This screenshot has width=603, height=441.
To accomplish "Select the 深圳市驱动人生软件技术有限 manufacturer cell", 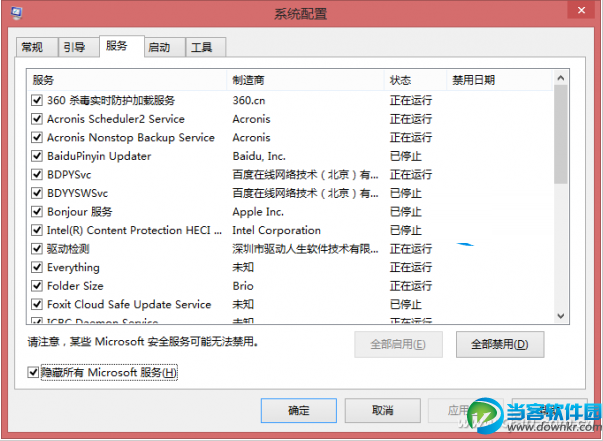I will (305, 249).
